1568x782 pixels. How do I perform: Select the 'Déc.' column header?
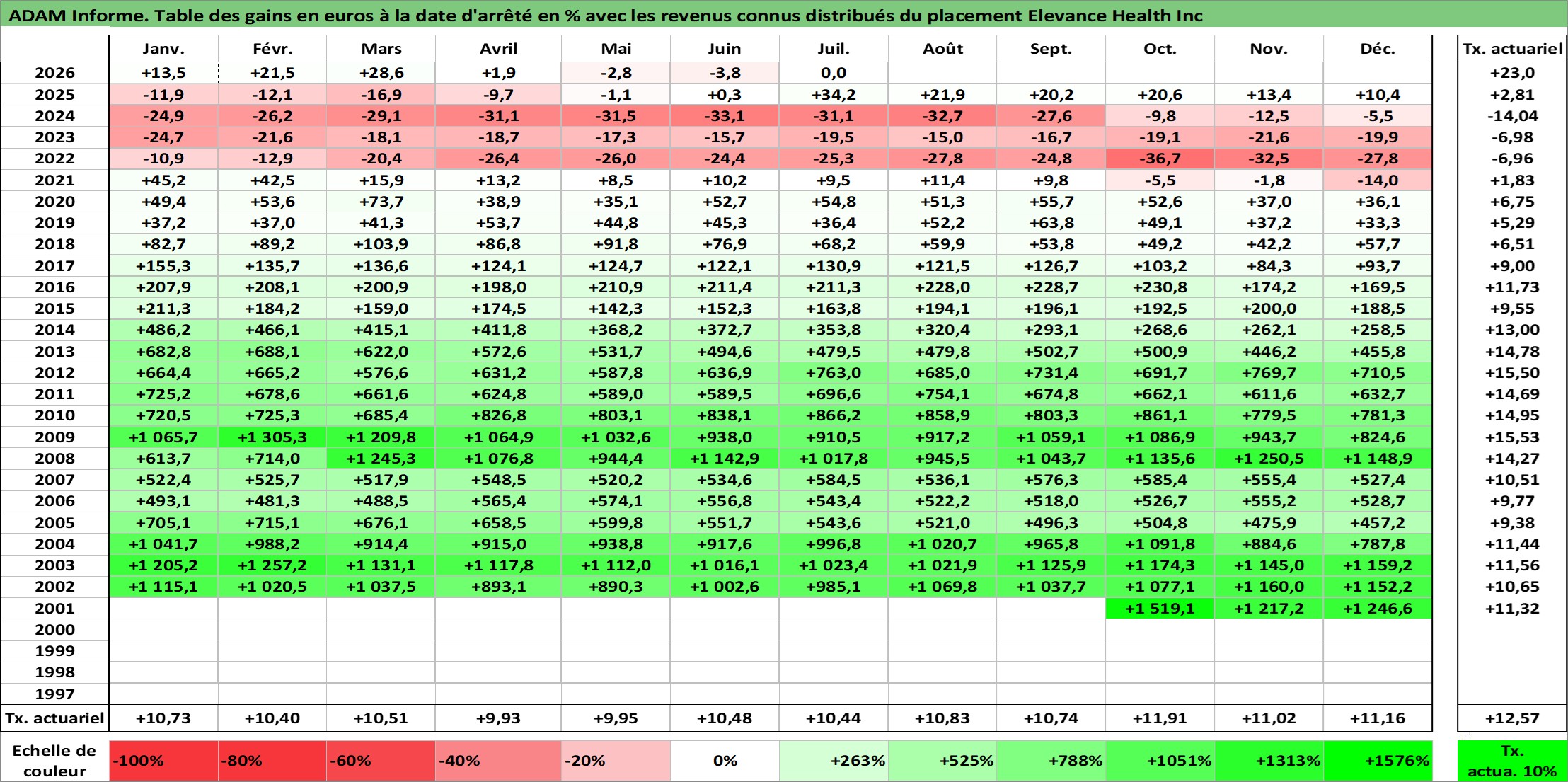tap(1378, 49)
